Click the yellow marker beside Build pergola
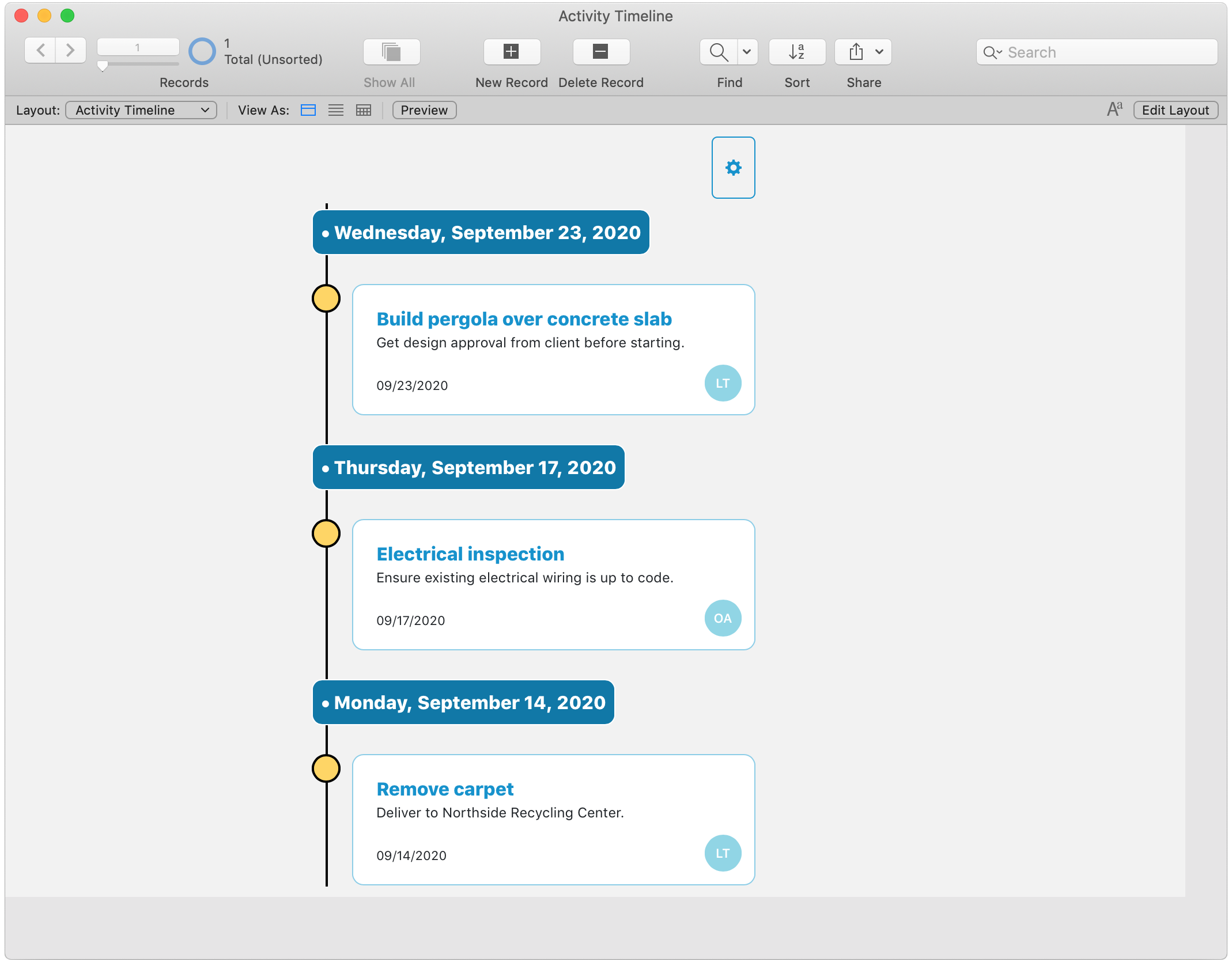This screenshot has width=1232, height=962. 326,298
